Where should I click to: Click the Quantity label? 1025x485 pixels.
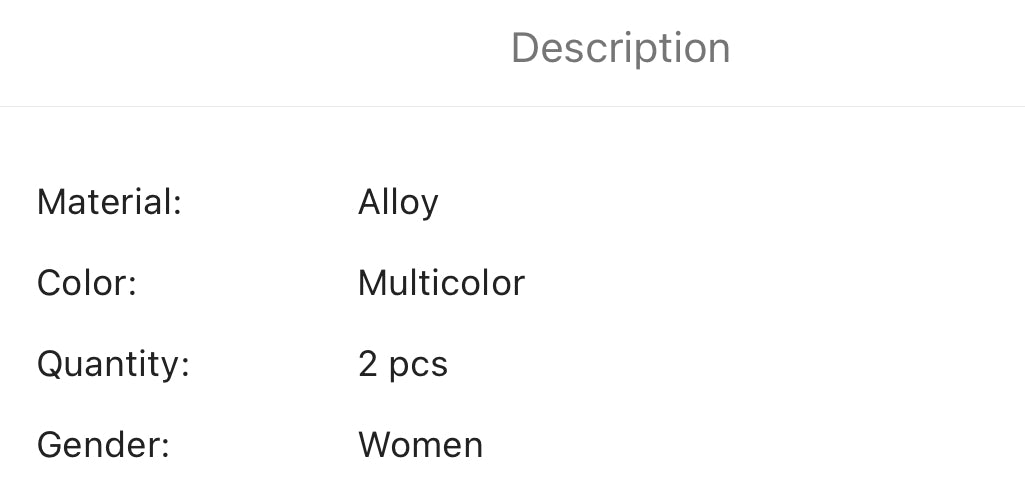(x=113, y=364)
